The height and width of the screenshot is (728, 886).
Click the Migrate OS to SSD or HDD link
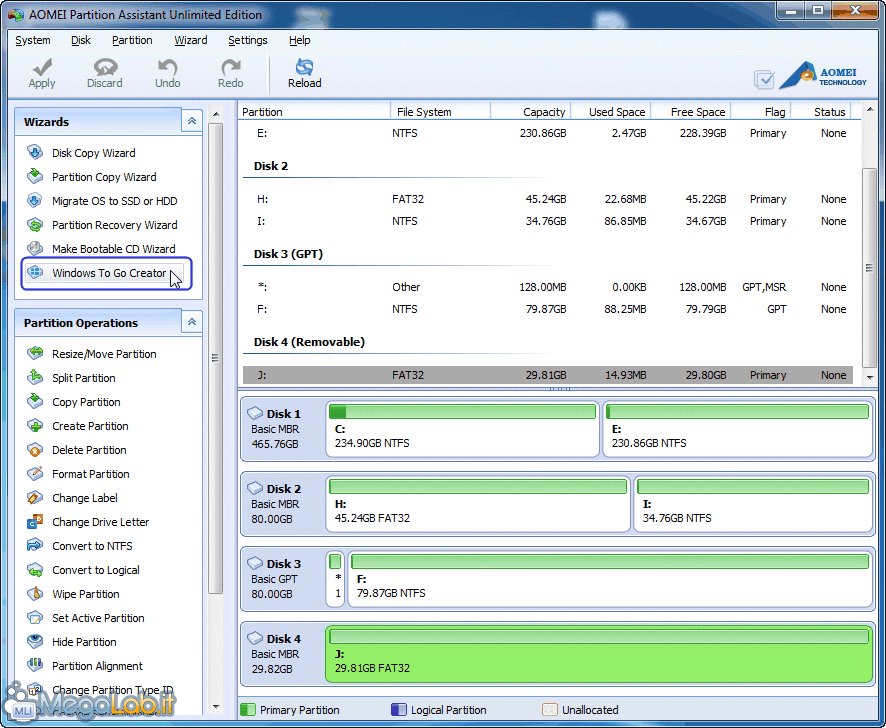tap(115, 201)
